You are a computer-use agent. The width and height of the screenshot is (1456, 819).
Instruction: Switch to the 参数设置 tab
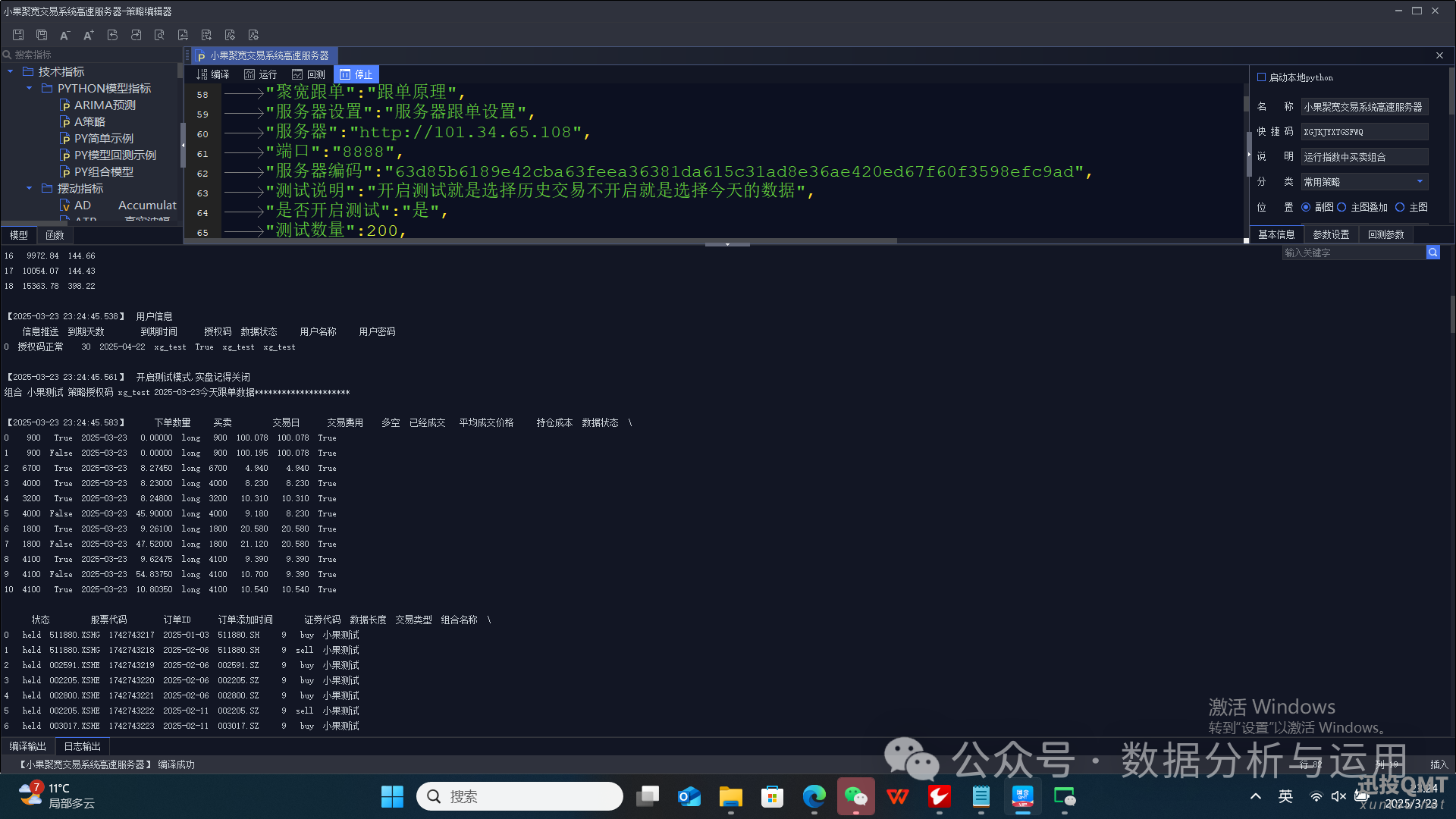pos(1331,234)
